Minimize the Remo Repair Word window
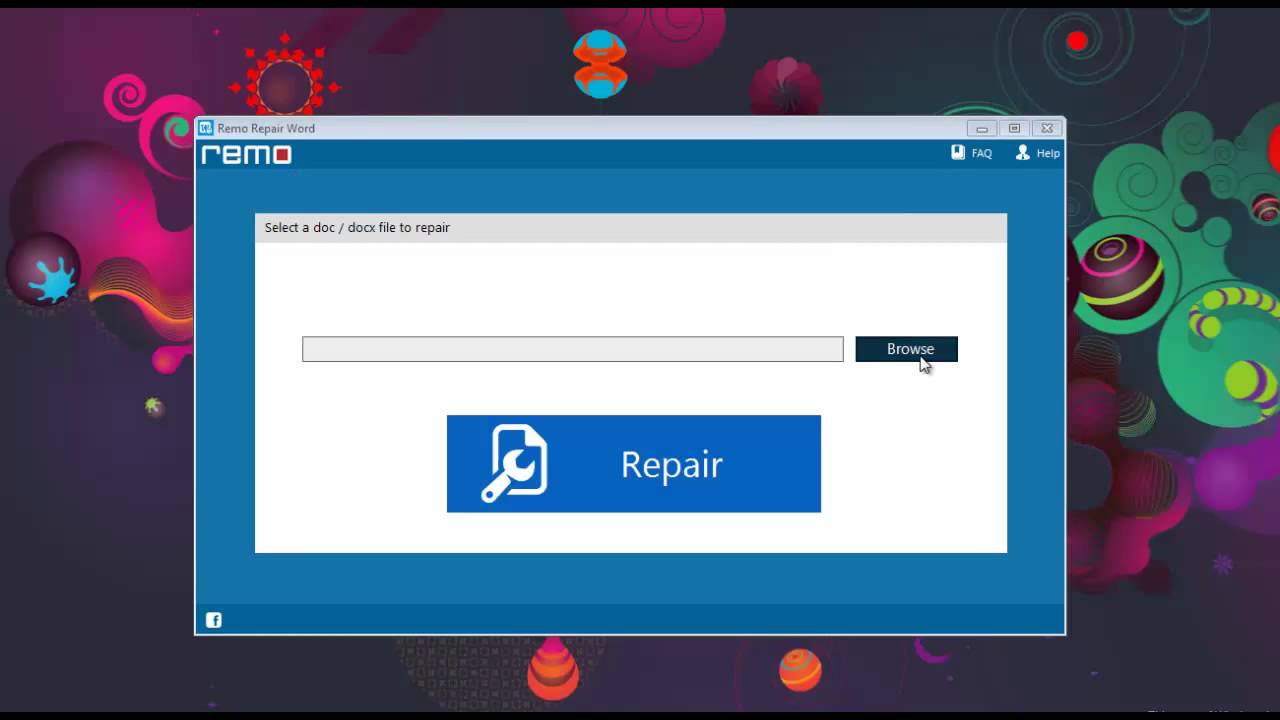The width and height of the screenshot is (1280, 720). [x=982, y=128]
